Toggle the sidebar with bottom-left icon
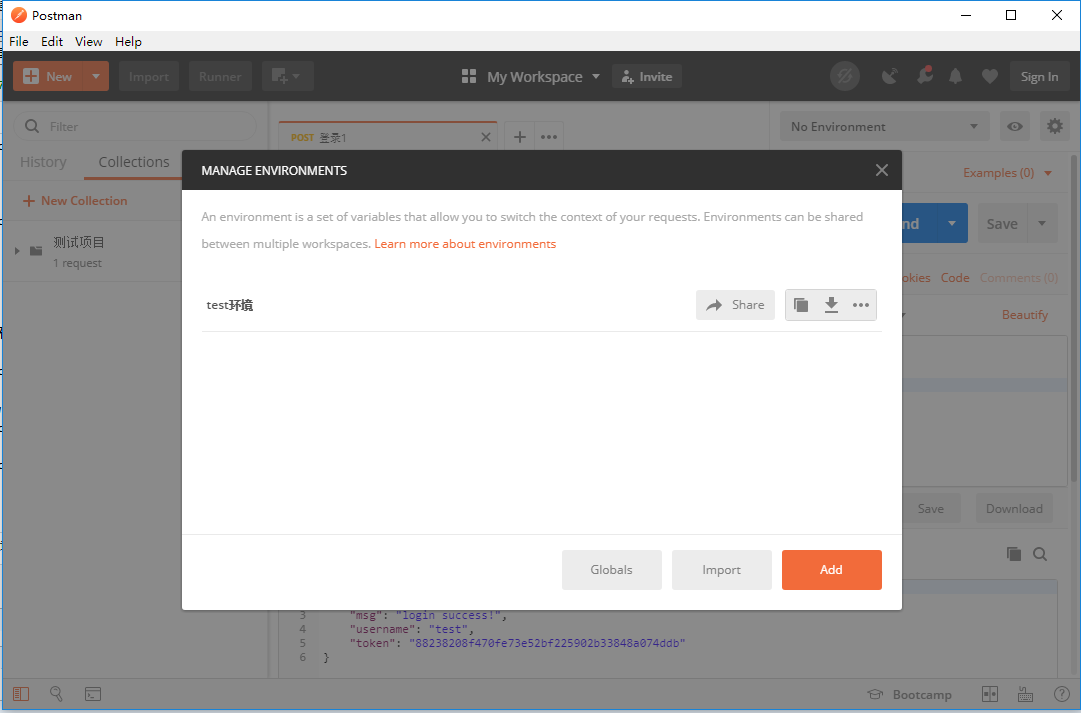1081x713 pixels. (21, 694)
